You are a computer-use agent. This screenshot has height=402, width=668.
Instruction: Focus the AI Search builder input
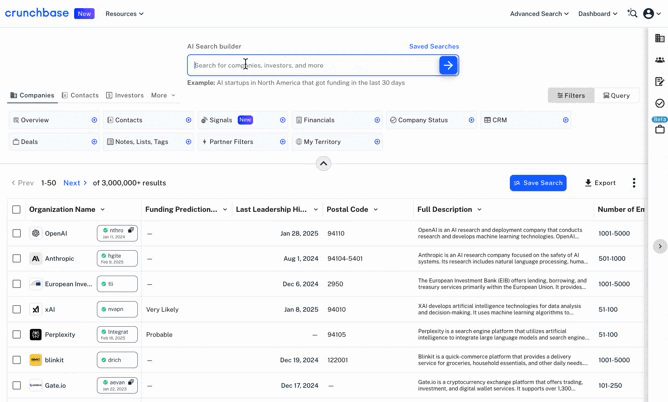point(314,65)
